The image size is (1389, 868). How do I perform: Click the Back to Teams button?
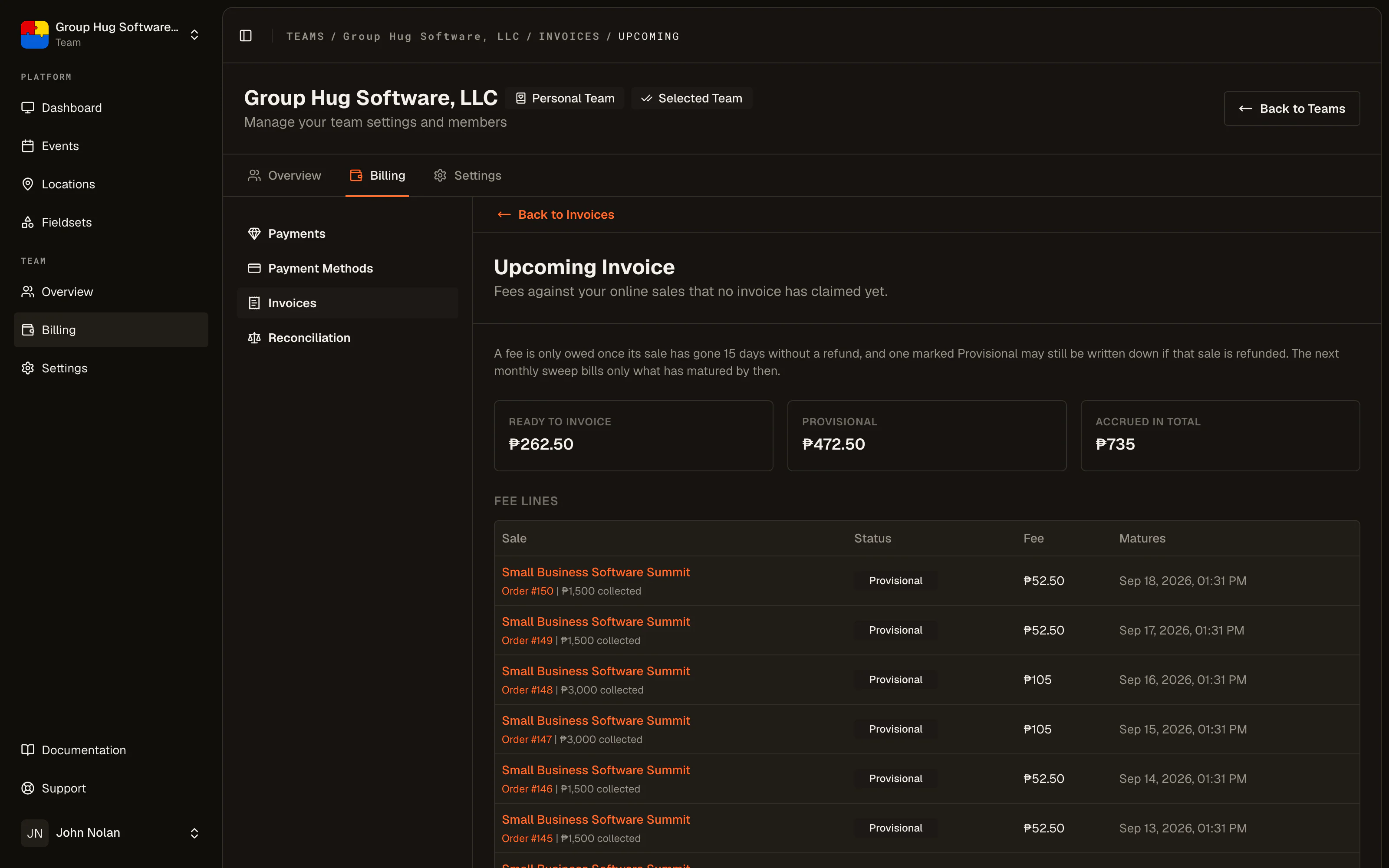click(1291, 108)
